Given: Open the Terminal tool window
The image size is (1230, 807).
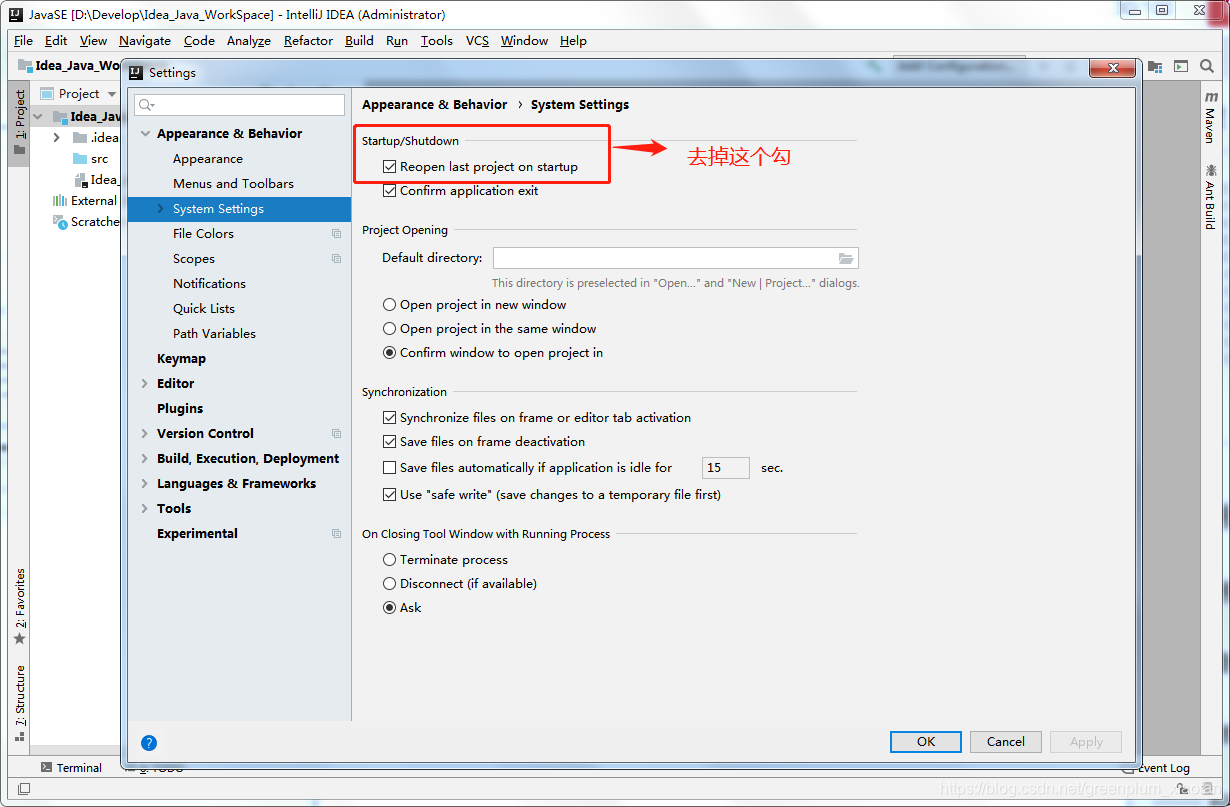Looking at the screenshot, I should pyautogui.click(x=71, y=768).
